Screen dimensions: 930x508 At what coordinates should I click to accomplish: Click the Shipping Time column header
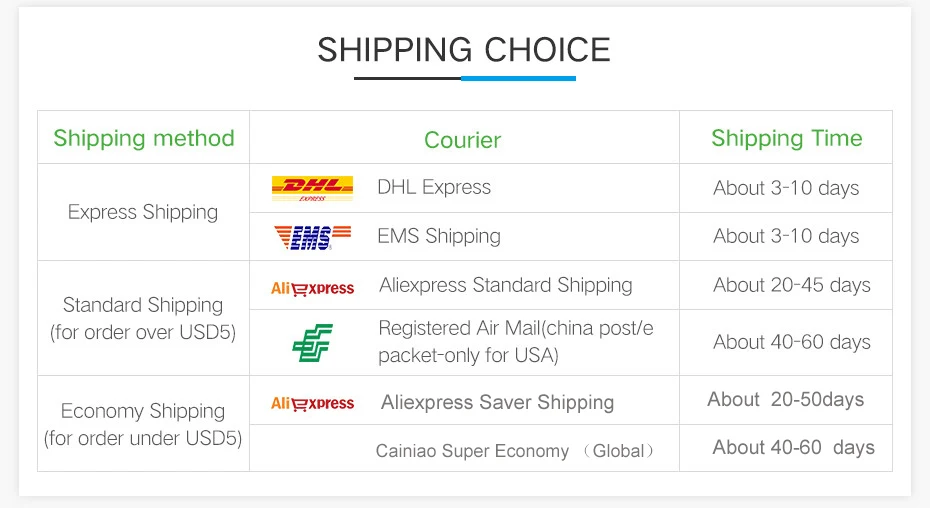tap(786, 138)
